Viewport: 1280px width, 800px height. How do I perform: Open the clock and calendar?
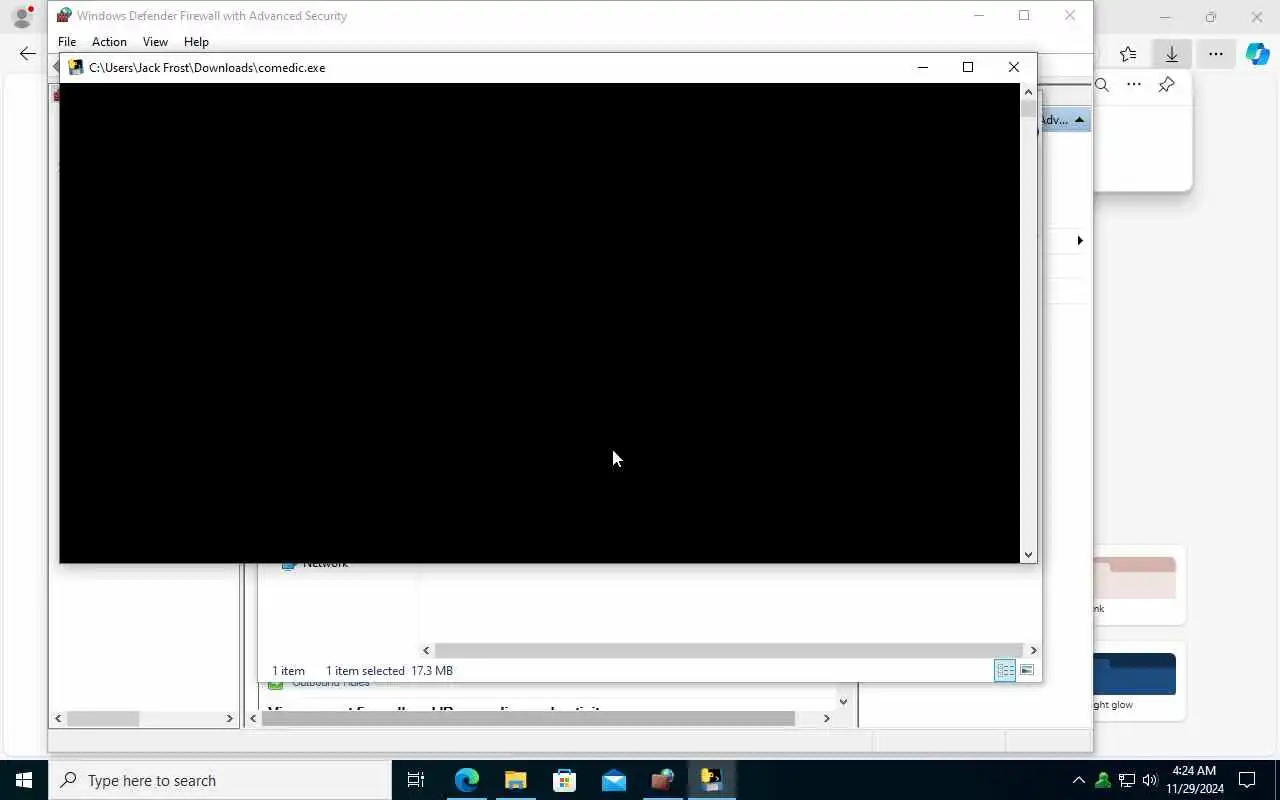(1194, 780)
